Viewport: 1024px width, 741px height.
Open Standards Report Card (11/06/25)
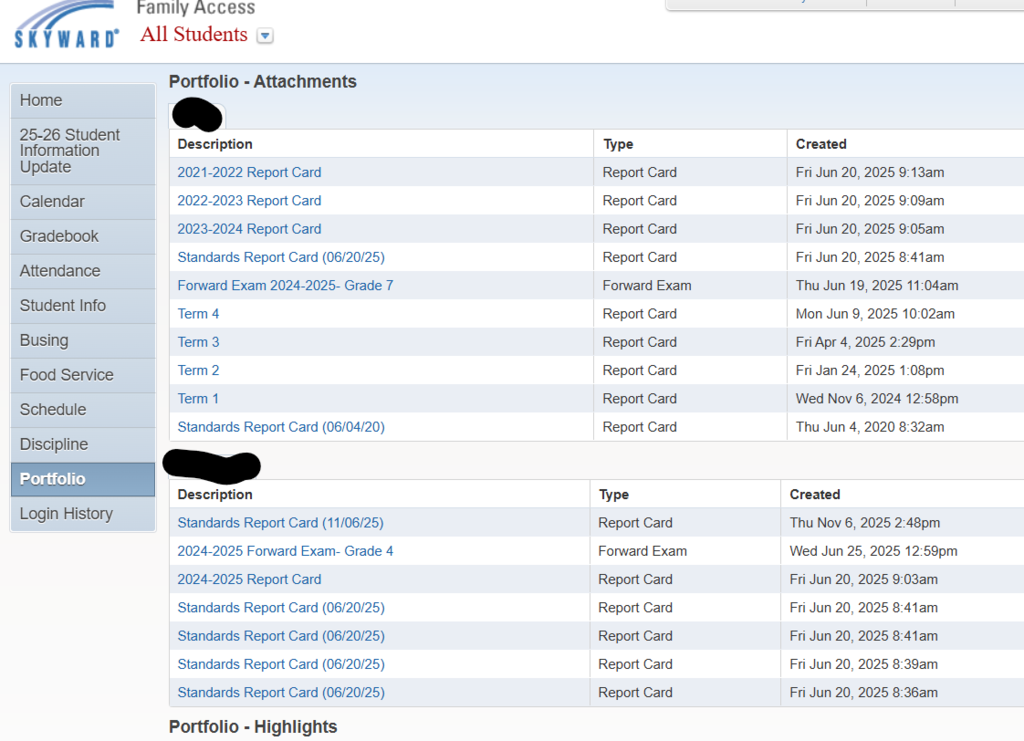pyautogui.click(x=280, y=523)
